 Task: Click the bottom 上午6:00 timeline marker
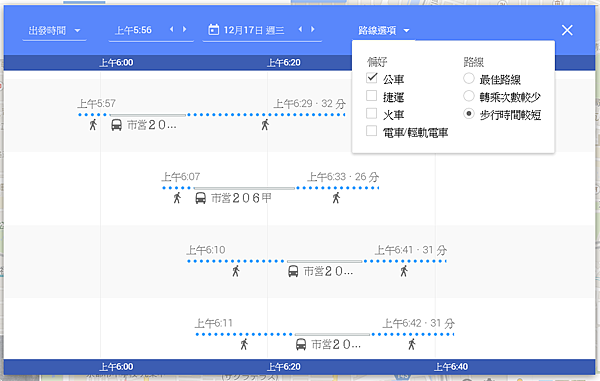click(x=116, y=366)
